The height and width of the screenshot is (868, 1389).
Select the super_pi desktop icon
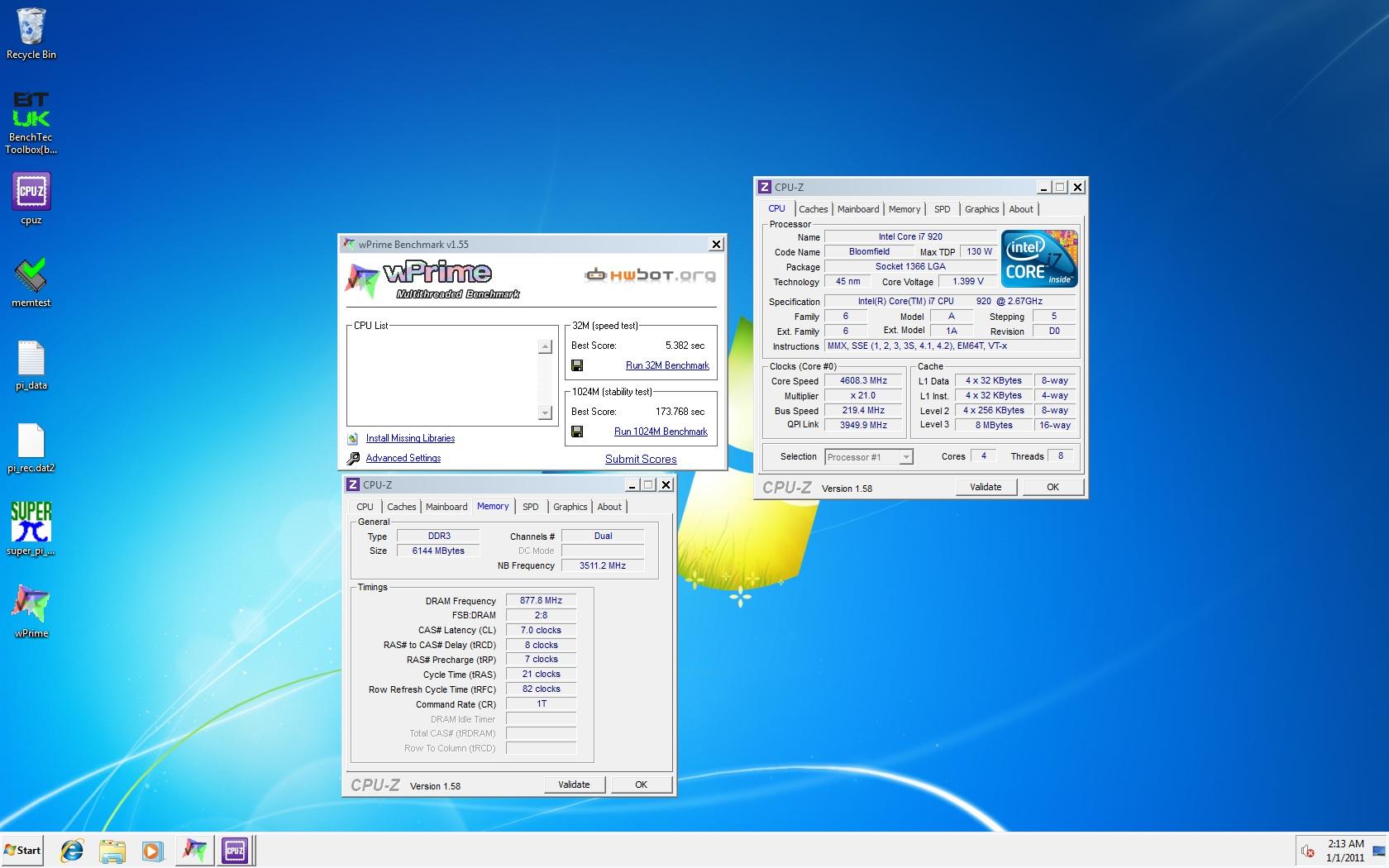[31, 529]
